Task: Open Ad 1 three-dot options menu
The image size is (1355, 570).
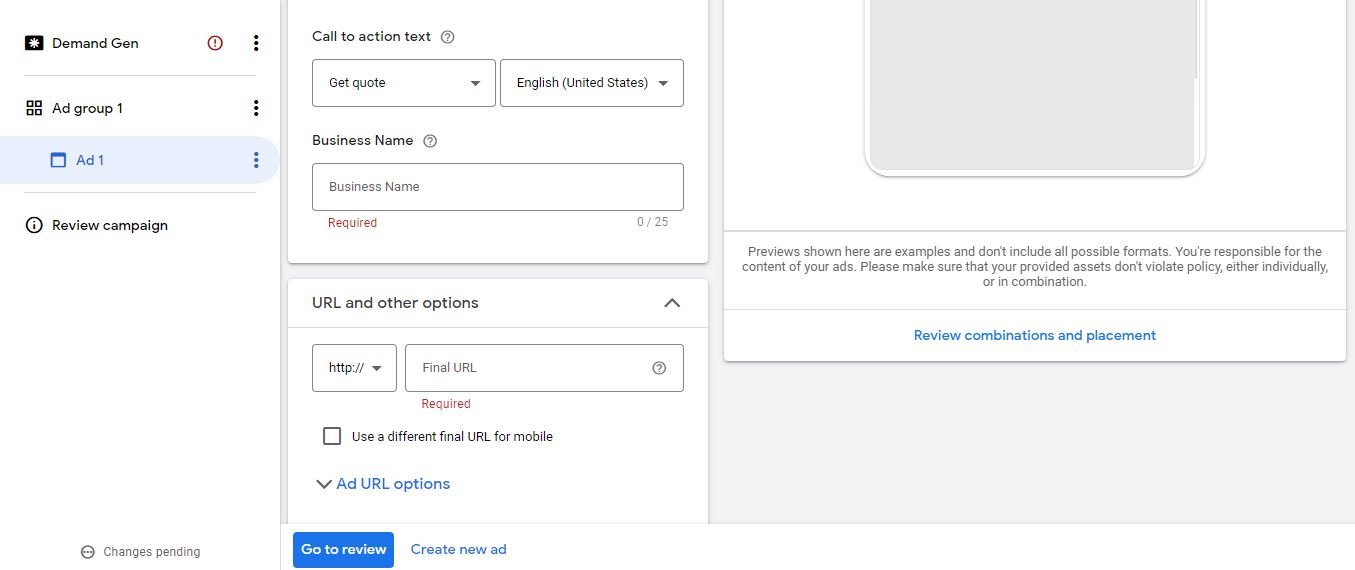Action: (256, 160)
